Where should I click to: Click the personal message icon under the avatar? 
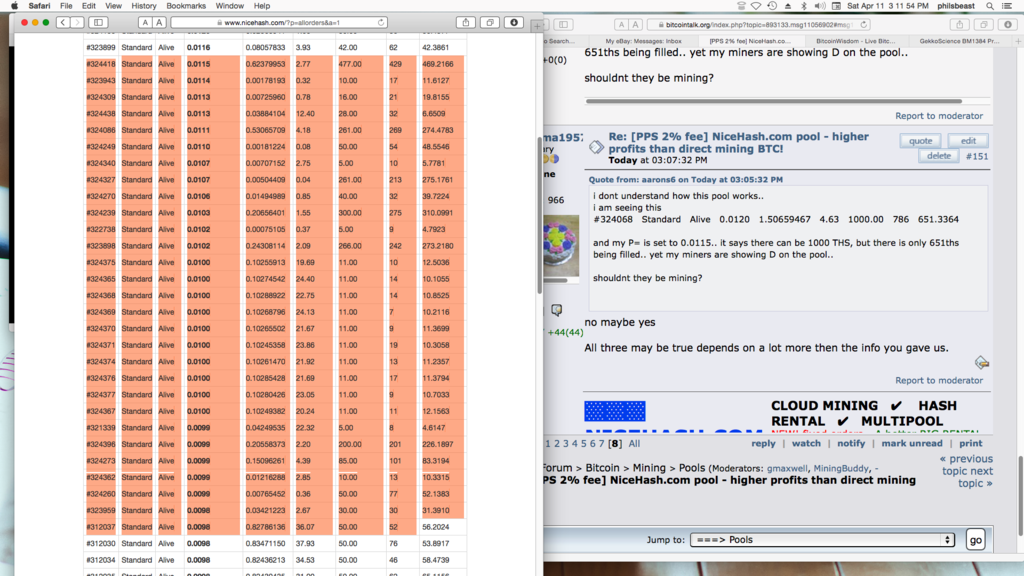coord(556,310)
